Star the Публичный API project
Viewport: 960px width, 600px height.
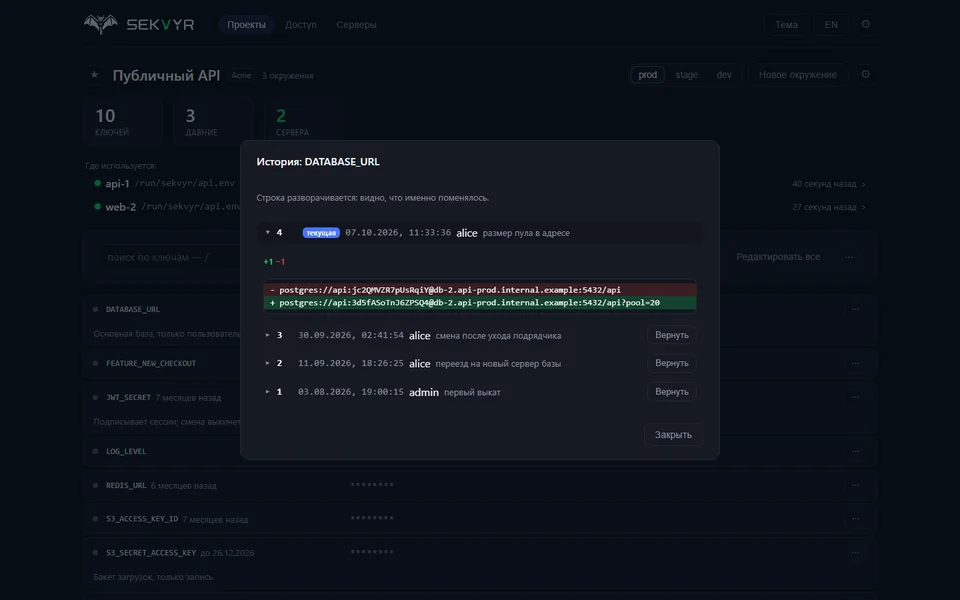(x=94, y=75)
